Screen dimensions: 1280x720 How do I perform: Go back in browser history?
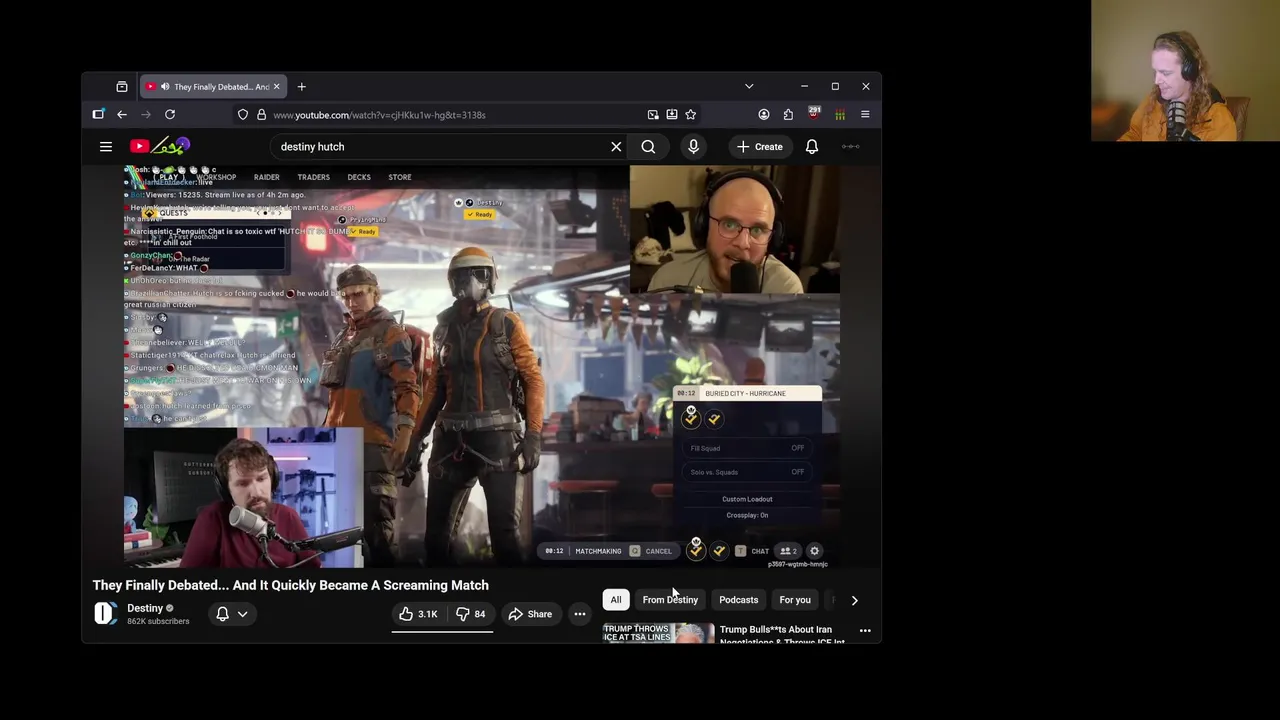(x=122, y=115)
